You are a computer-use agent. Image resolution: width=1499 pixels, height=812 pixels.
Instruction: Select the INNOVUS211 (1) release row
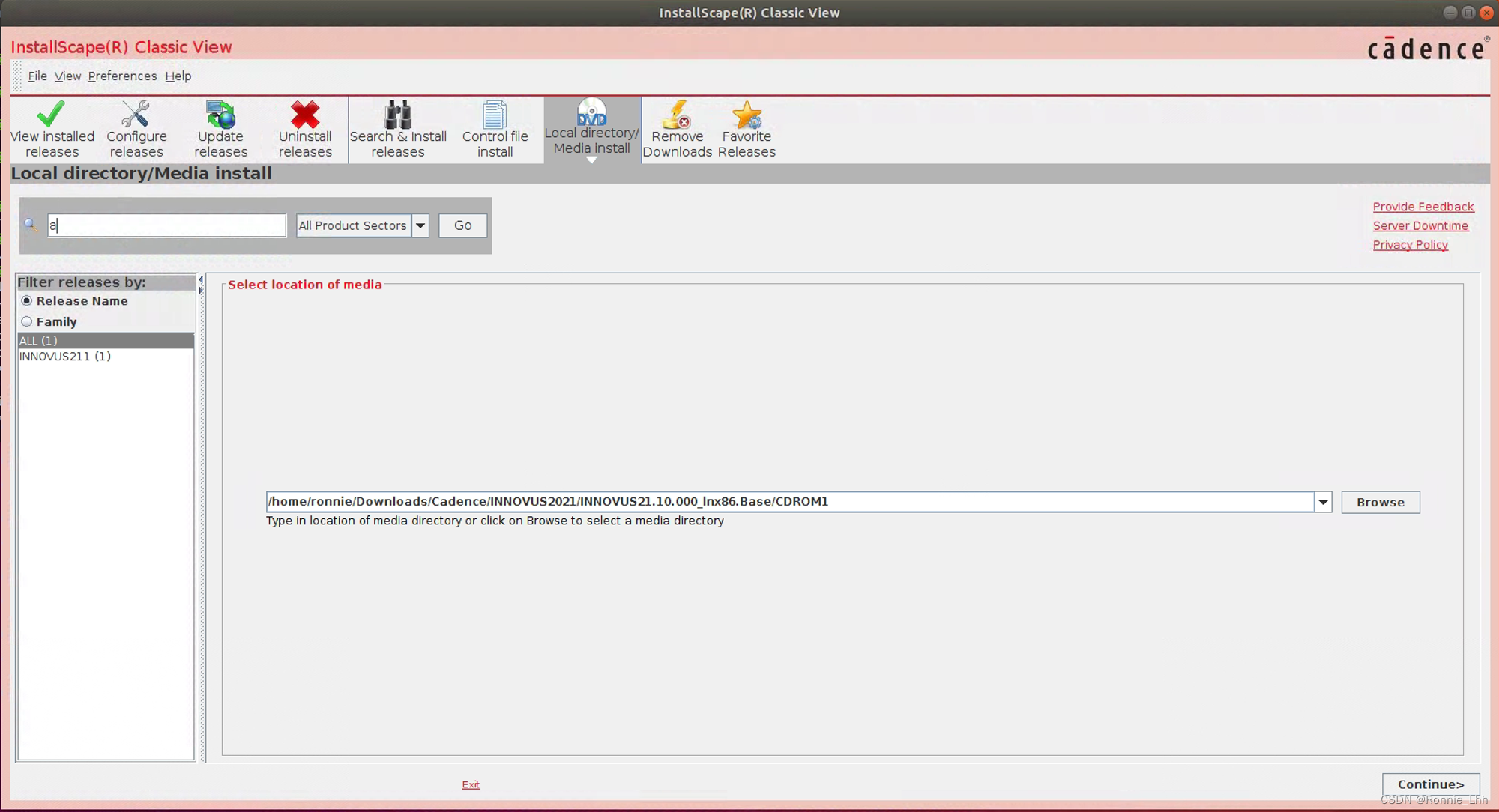[106, 357]
